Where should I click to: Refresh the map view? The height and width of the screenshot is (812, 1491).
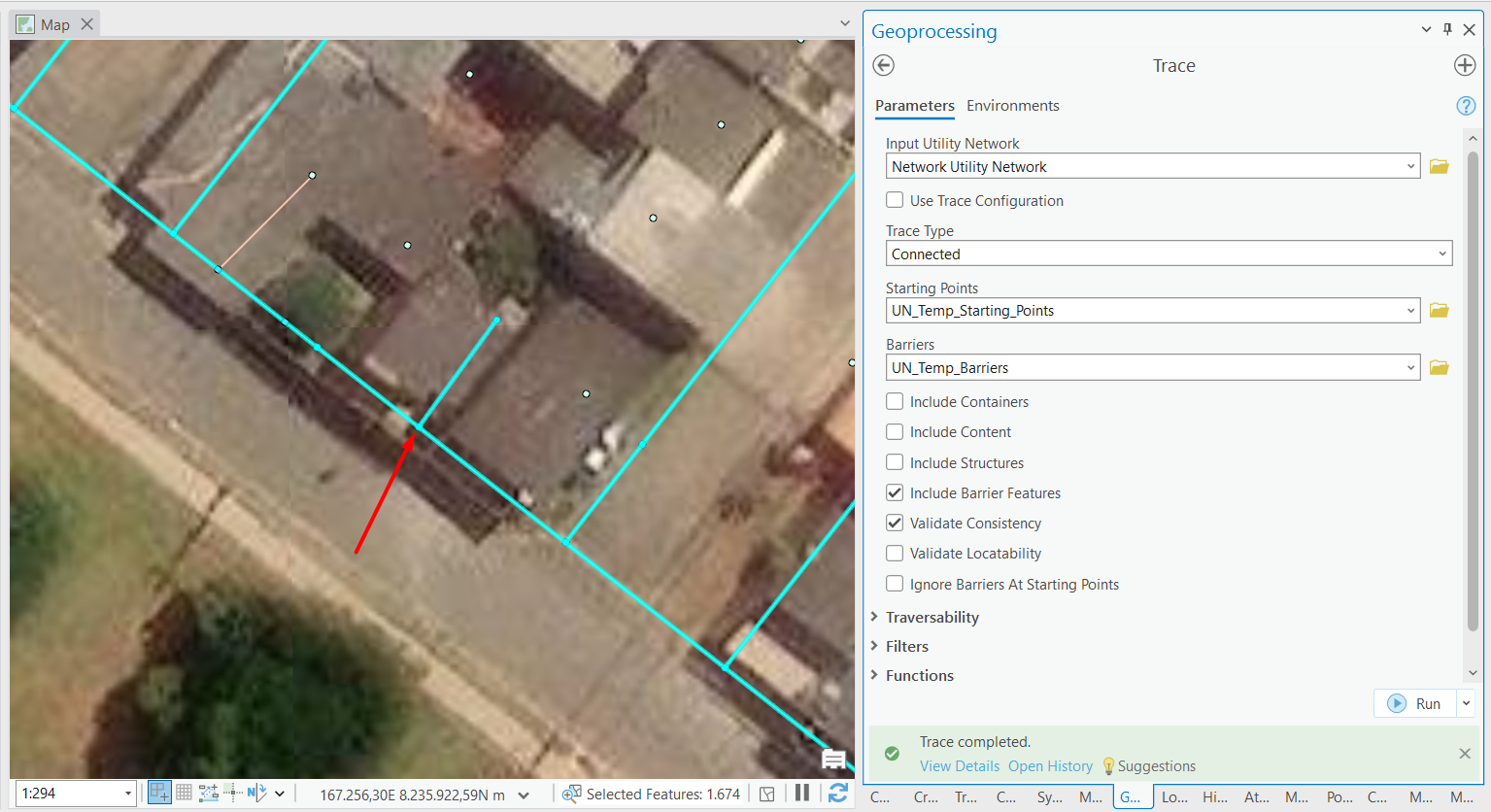pos(838,793)
